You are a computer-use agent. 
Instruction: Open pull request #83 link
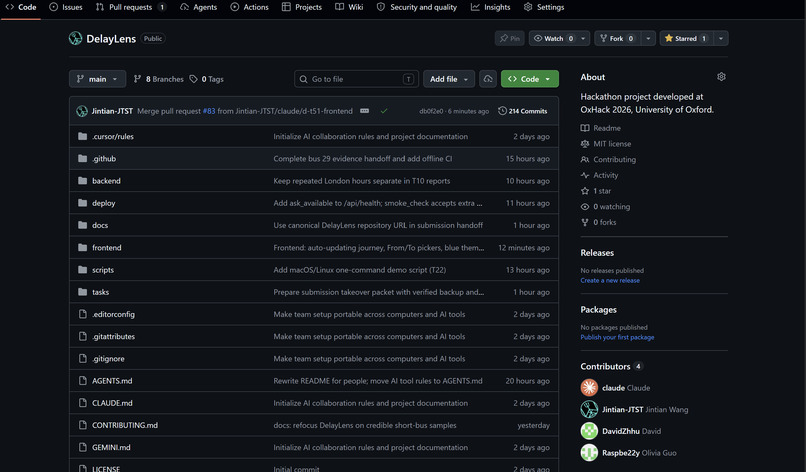209,111
